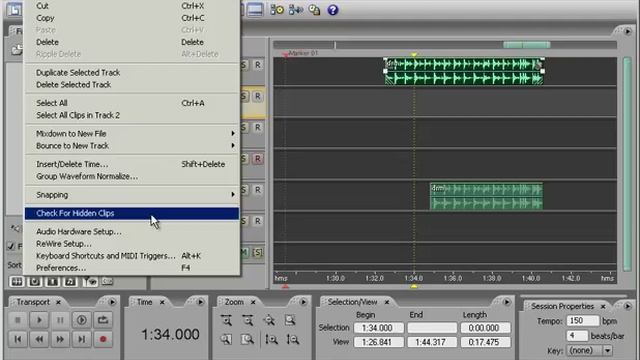640x360 pixels.
Task: Choose Select All Clips in Track 2
Action: coord(132,115)
